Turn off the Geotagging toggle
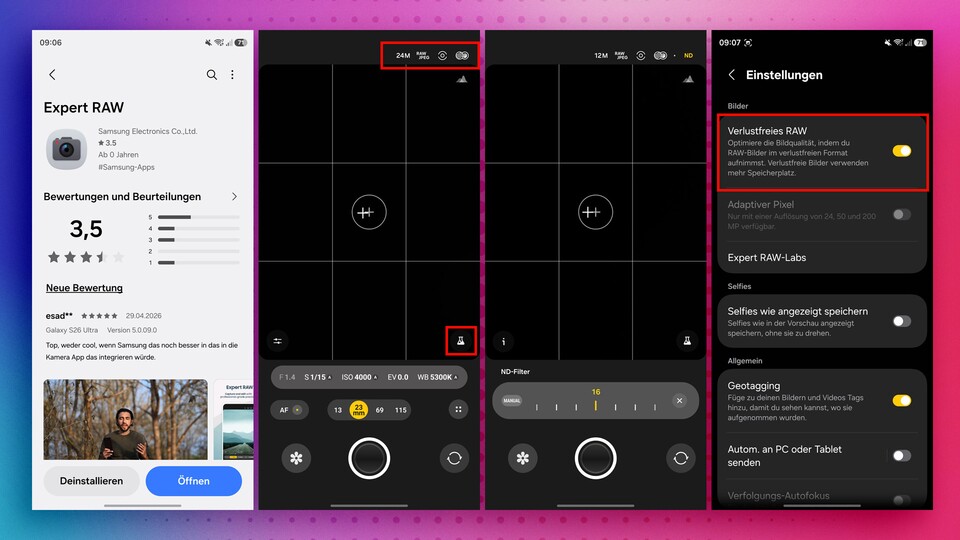 [901, 400]
